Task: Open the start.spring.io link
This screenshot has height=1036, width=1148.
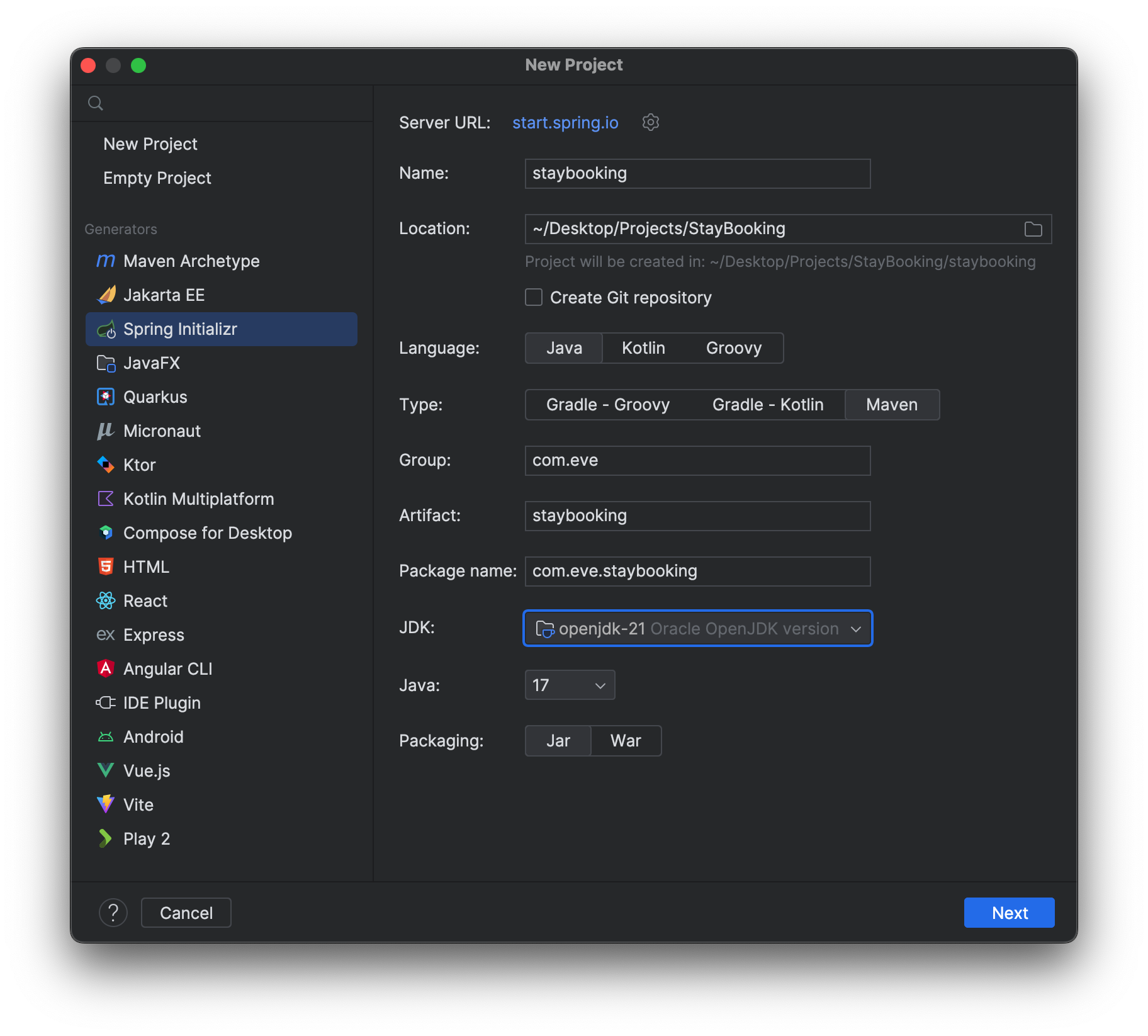Action: click(565, 123)
